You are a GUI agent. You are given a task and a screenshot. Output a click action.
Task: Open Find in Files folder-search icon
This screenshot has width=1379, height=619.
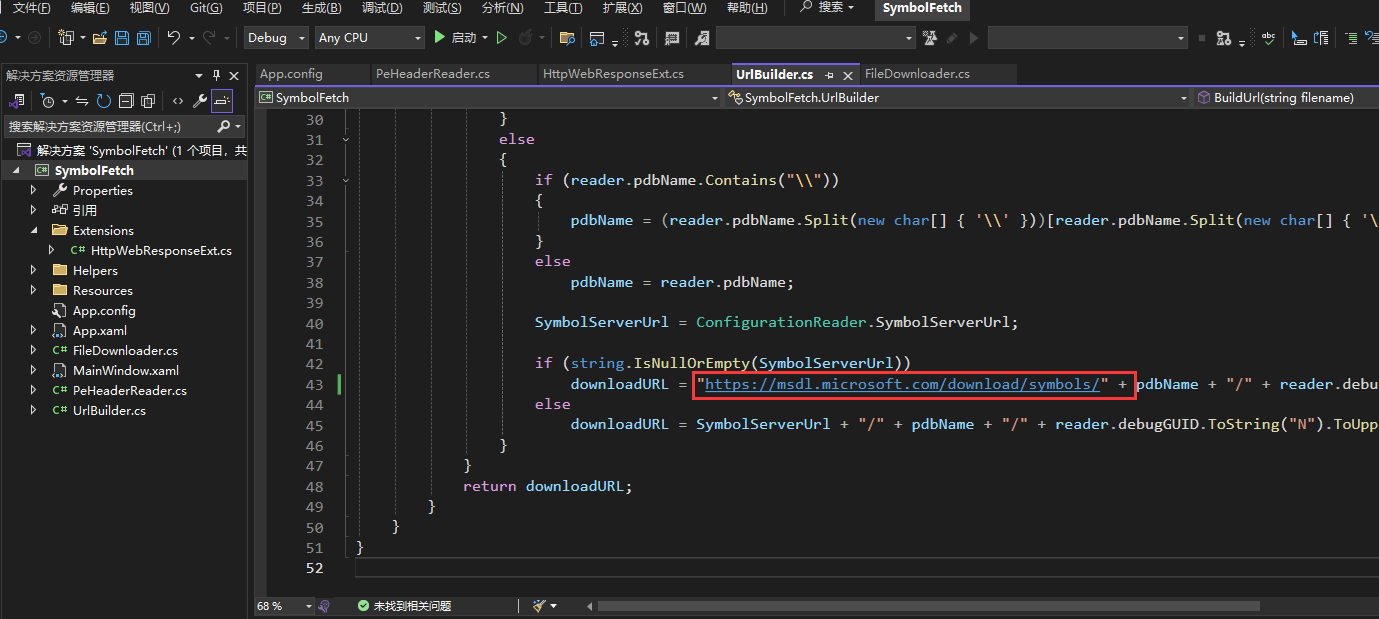(x=567, y=38)
